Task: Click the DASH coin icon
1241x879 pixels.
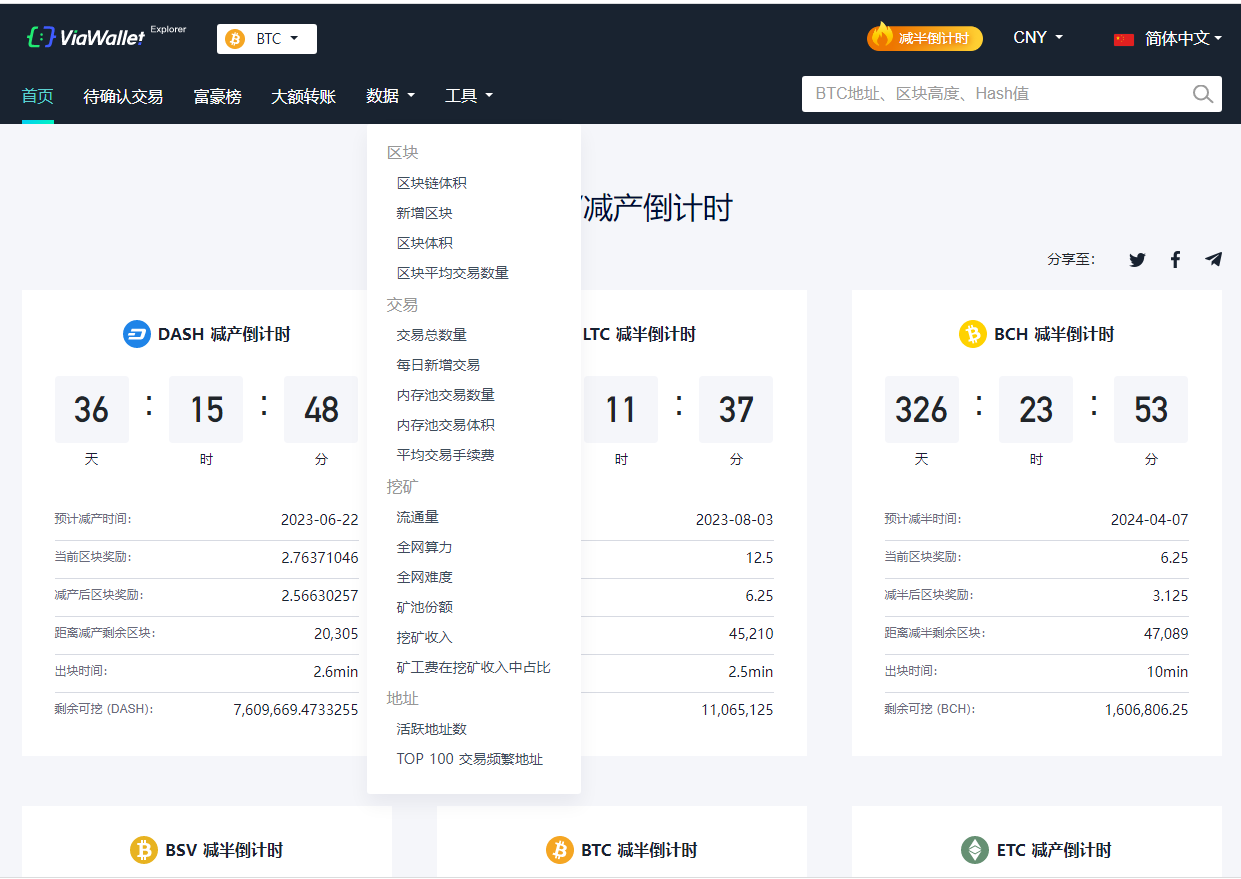Action: click(136, 334)
